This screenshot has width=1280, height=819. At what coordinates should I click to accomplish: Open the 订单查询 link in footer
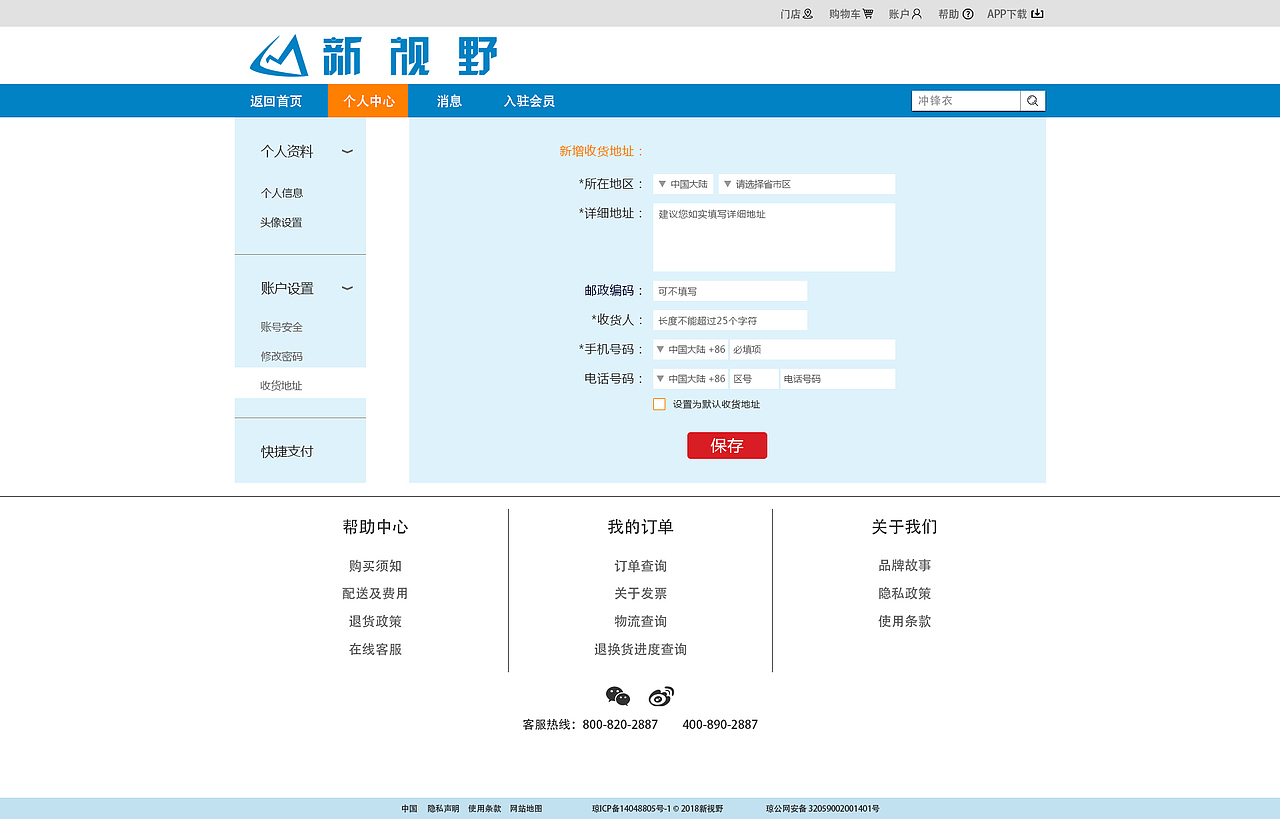pos(642,565)
